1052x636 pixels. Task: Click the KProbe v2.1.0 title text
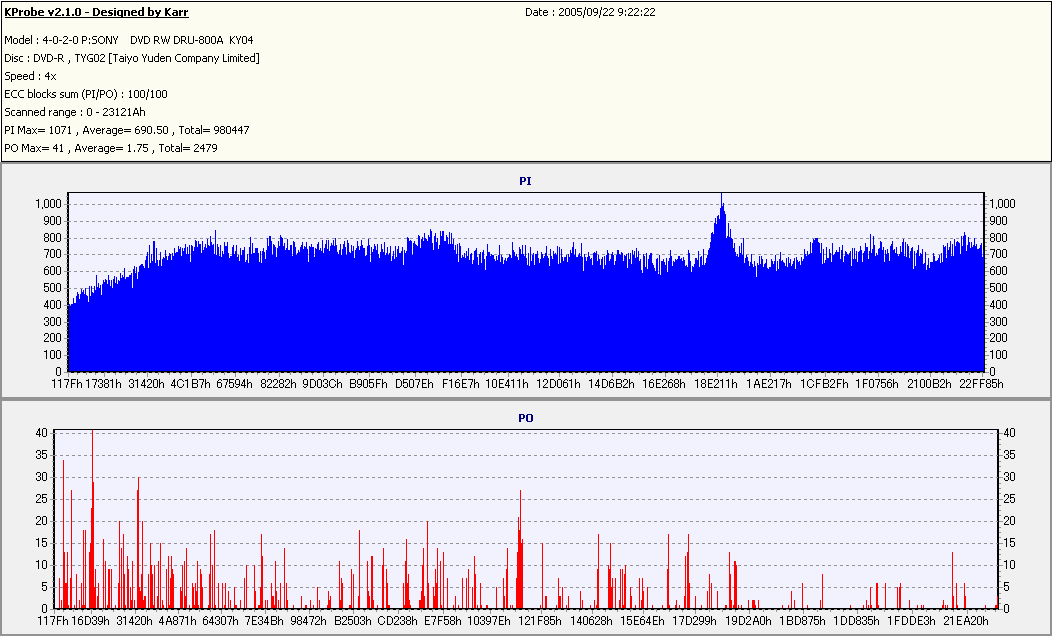pyautogui.click(x=96, y=12)
